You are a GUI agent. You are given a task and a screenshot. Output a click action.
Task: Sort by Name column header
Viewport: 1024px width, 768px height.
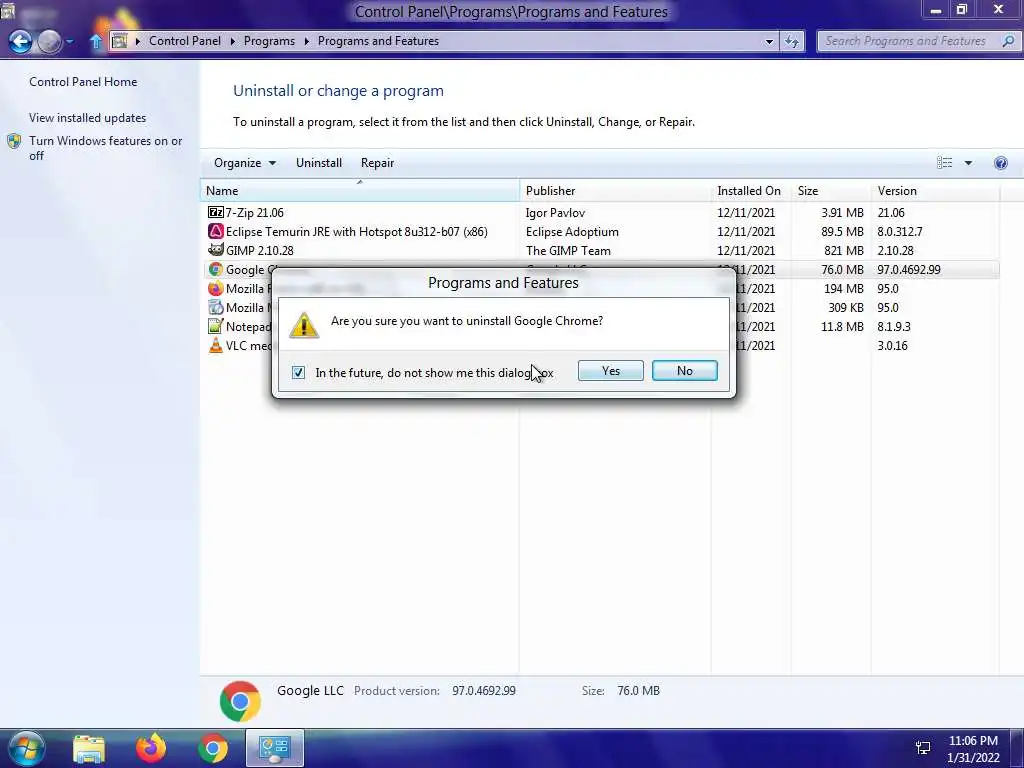[x=360, y=191]
